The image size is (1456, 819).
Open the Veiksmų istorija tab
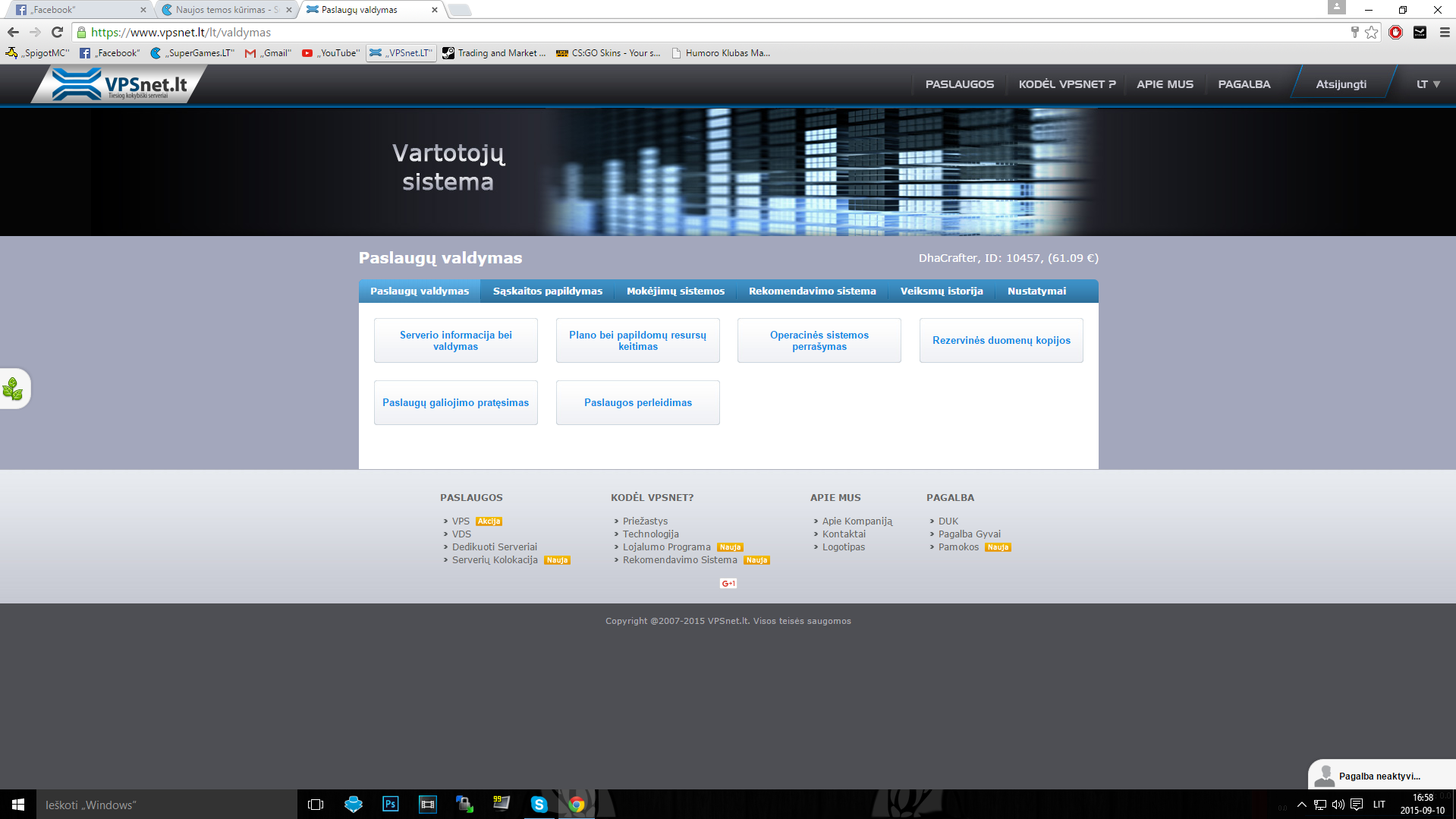[942, 291]
